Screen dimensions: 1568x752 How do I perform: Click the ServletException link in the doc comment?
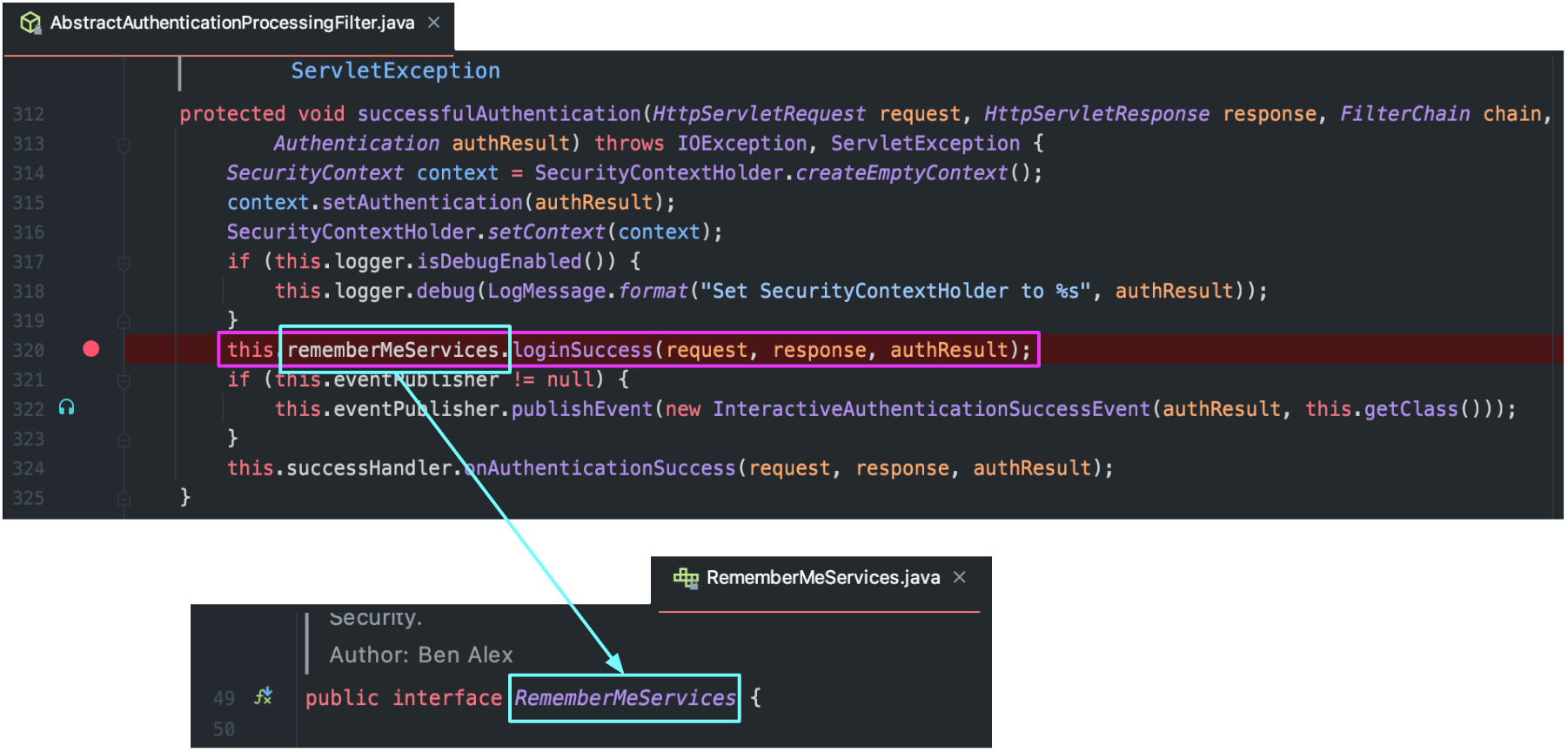(x=395, y=70)
